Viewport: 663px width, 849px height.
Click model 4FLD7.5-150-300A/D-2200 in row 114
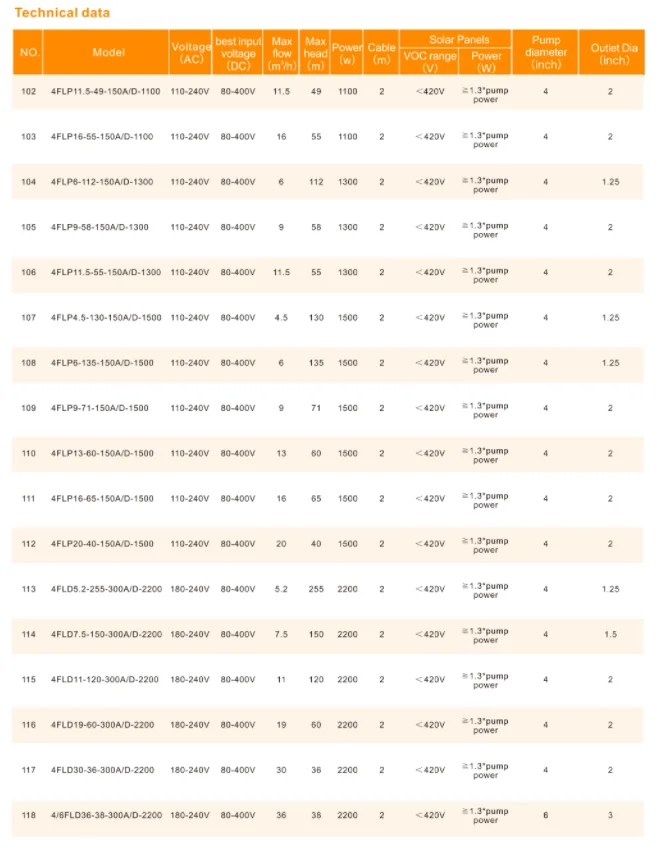tap(106, 634)
